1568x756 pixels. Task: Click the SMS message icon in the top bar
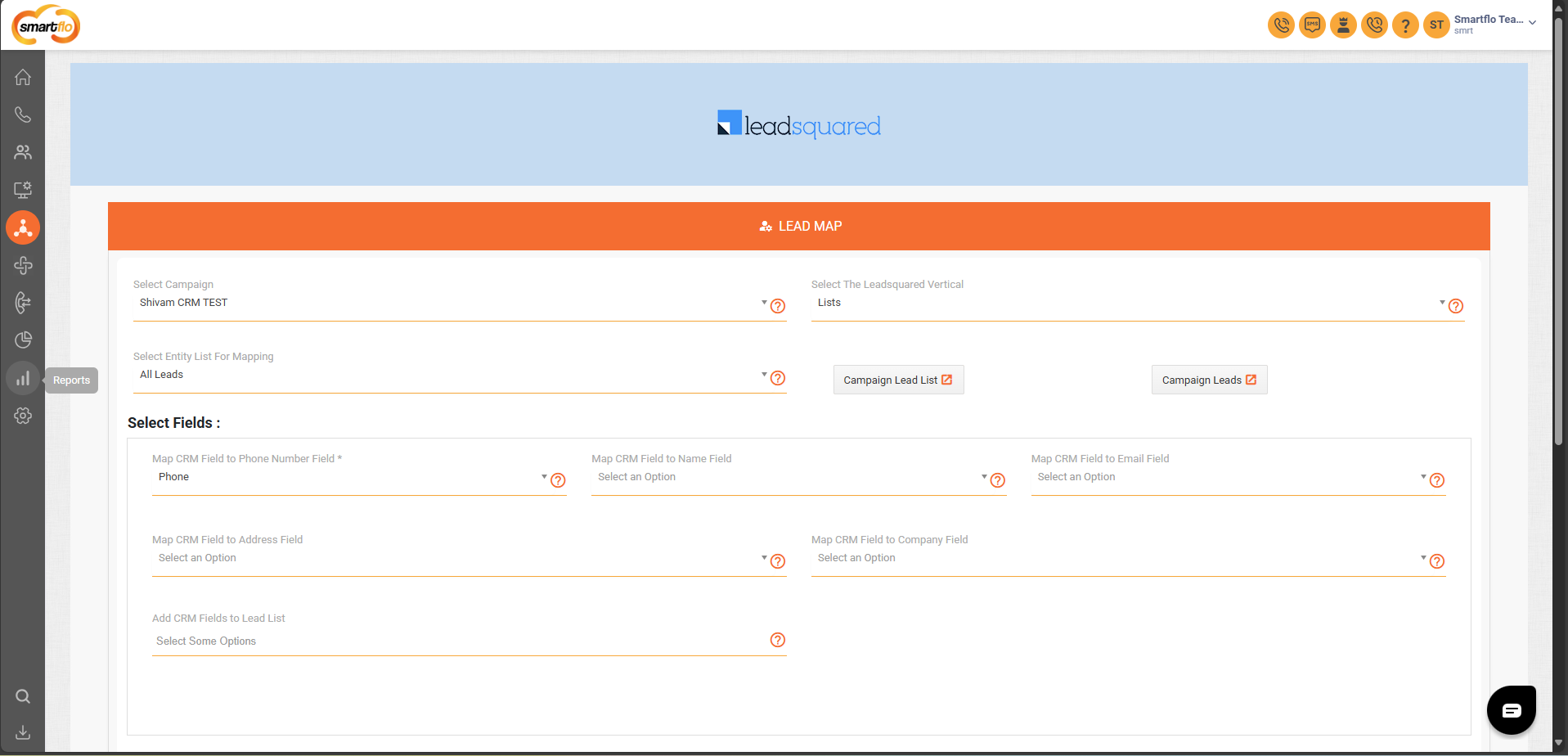[x=1312, y=25]
